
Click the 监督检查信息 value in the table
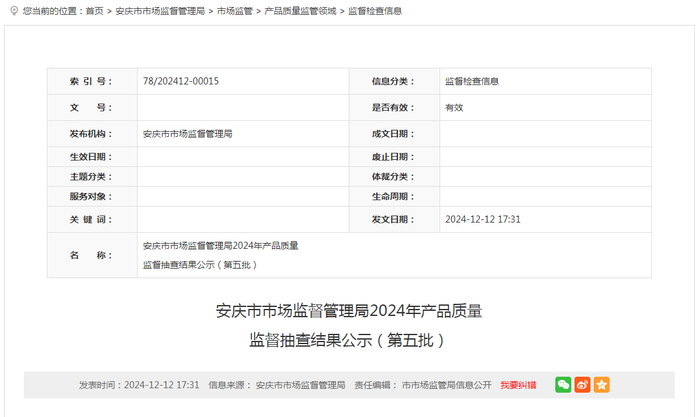472,81
